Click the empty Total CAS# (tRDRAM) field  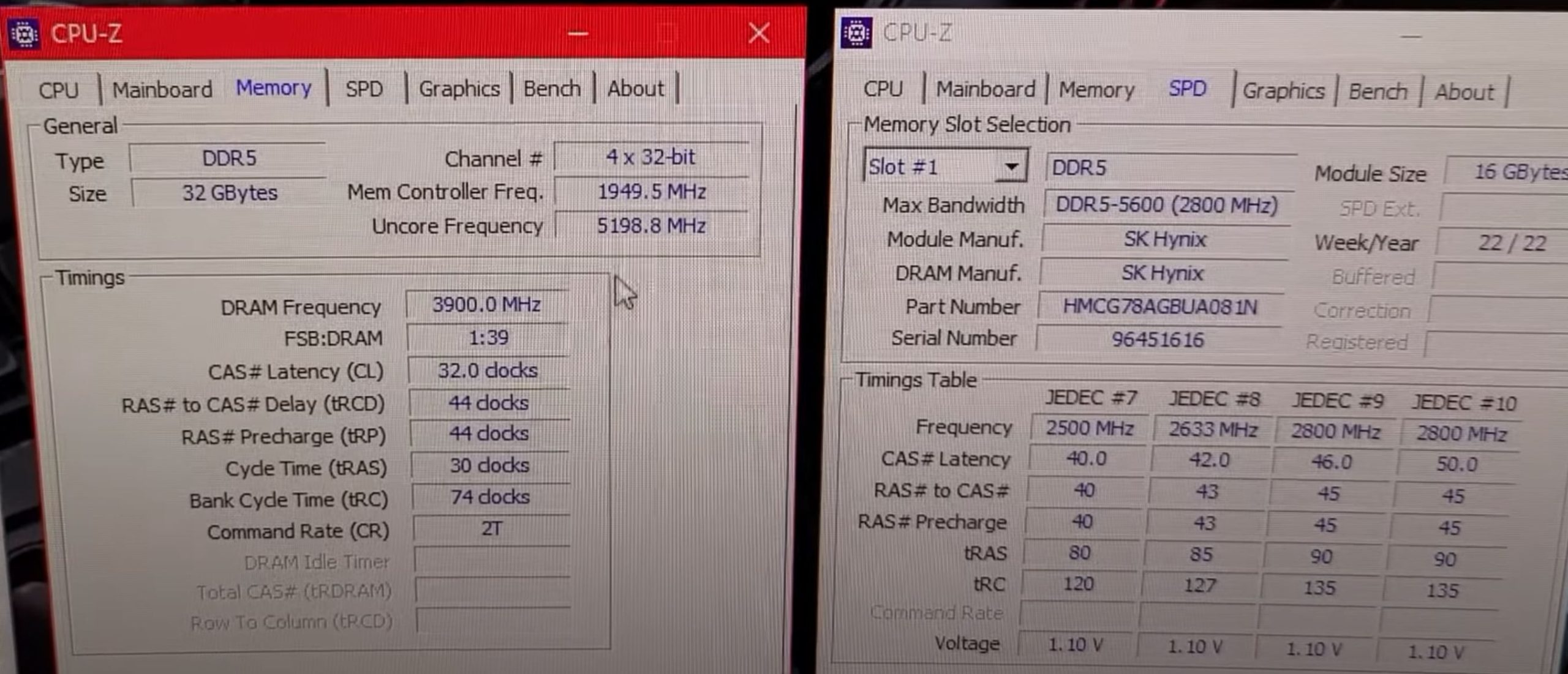(x=493, y=591)
